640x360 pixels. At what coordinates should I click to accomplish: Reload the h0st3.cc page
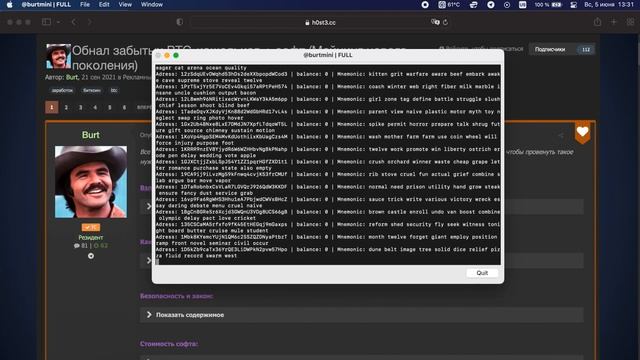445,22
